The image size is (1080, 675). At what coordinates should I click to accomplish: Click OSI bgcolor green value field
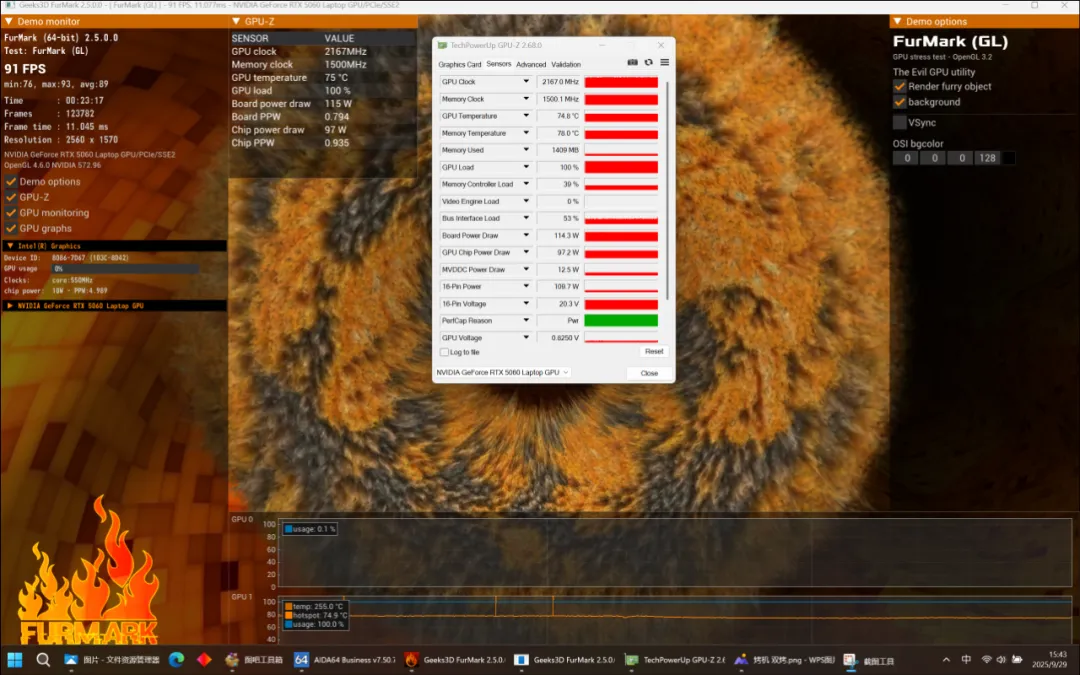coord(934,158)
